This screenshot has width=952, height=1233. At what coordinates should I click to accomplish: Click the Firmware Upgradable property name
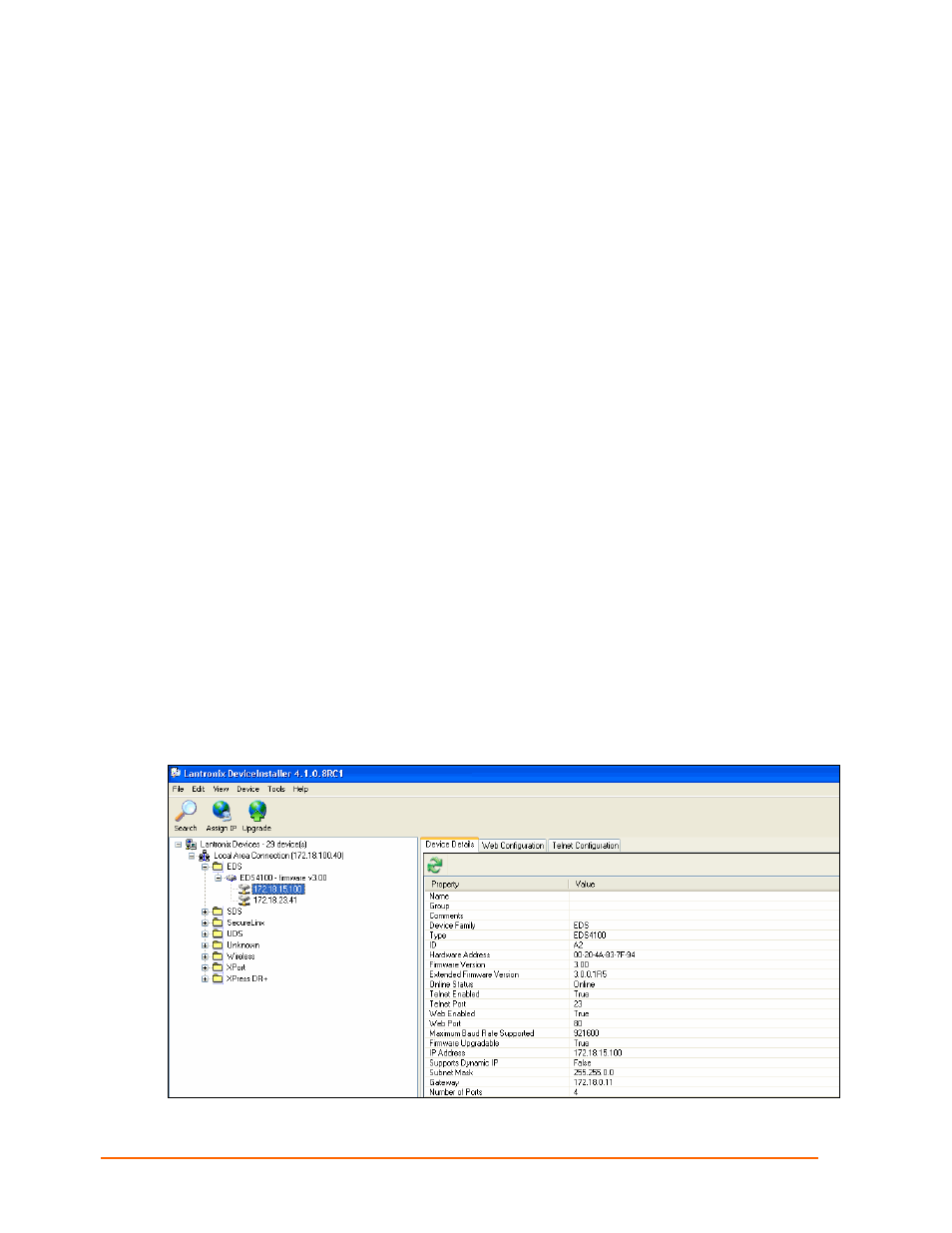pos(464,1043)
